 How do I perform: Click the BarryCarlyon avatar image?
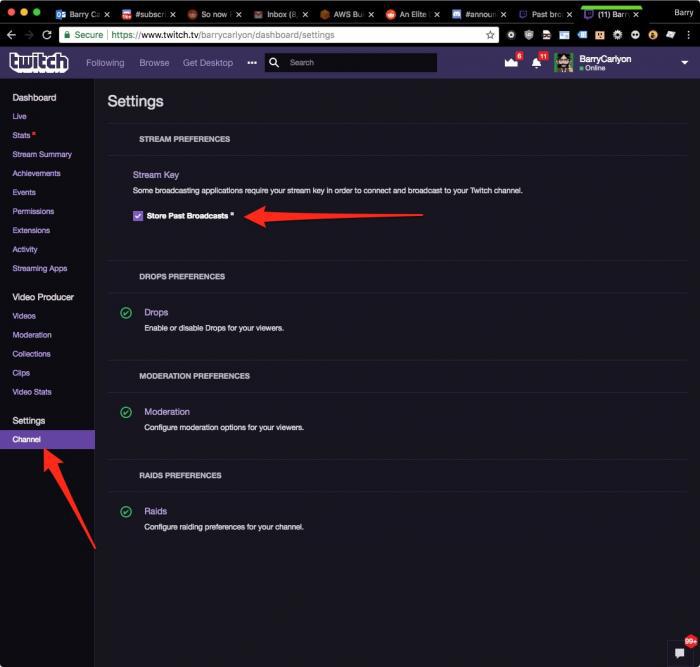[564, 63]
